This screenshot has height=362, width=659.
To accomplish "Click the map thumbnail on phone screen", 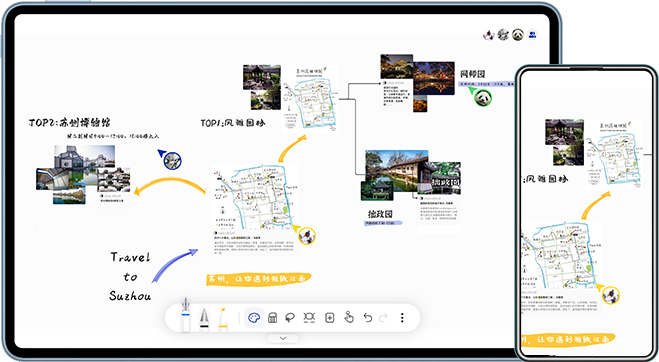I will (615, 153).
